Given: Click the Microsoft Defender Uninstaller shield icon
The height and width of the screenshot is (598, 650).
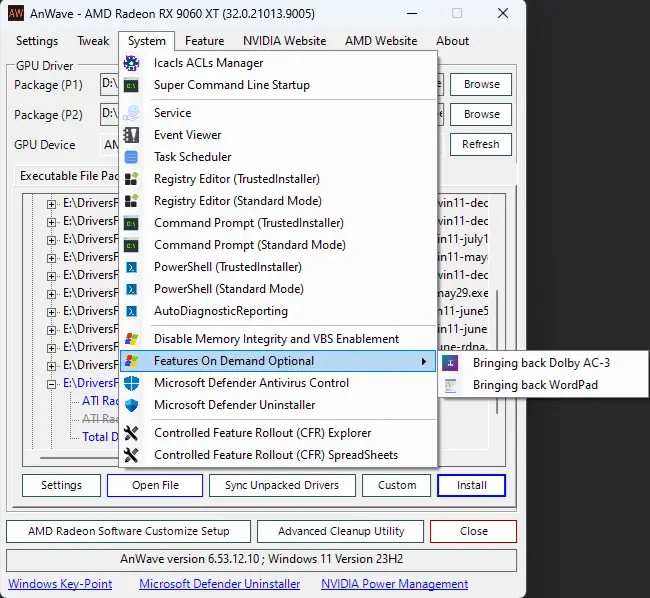Looking at the screenshot, I should 131,405.
